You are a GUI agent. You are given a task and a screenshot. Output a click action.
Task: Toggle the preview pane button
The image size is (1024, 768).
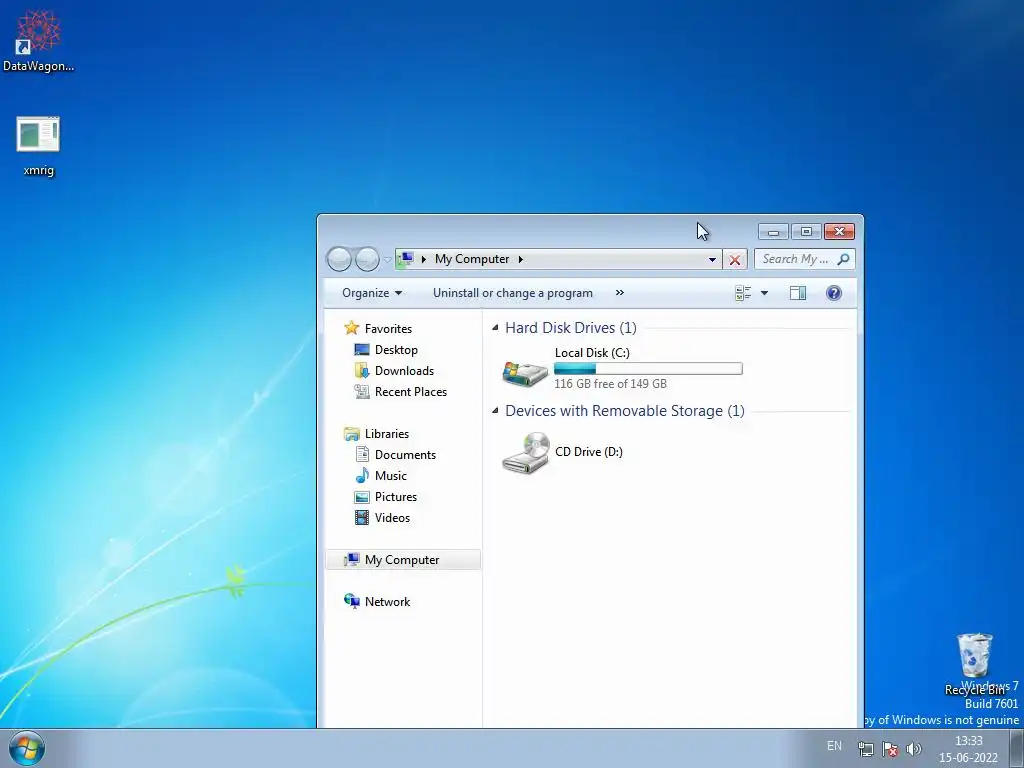[x=797, y=293]
